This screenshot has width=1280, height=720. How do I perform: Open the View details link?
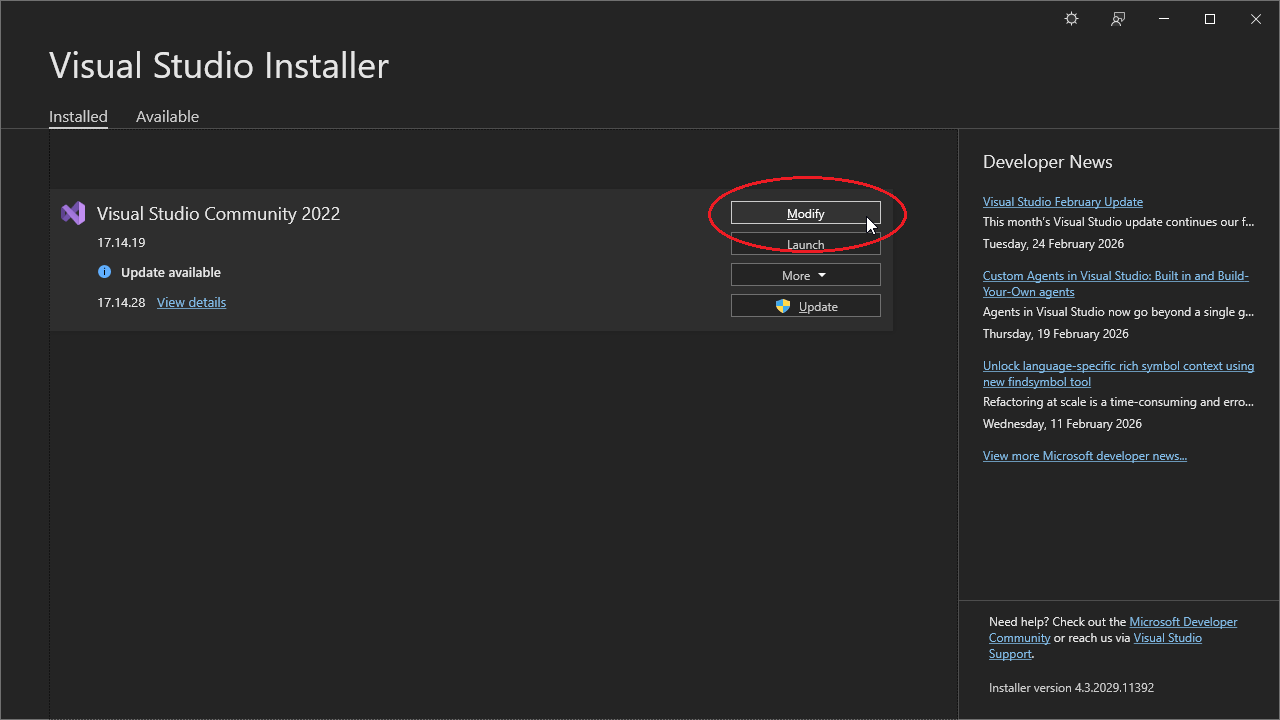(x=191, y=302)
